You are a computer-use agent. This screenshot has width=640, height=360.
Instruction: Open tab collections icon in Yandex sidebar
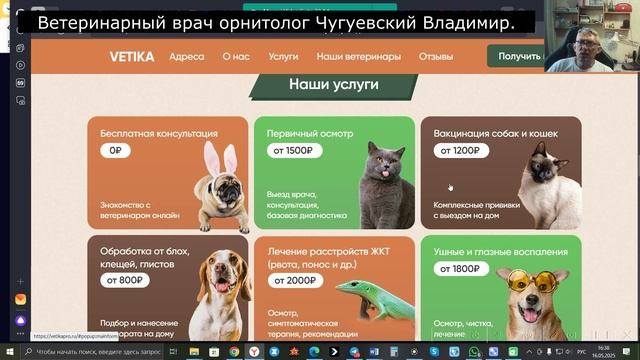click(x=20, y=48)
